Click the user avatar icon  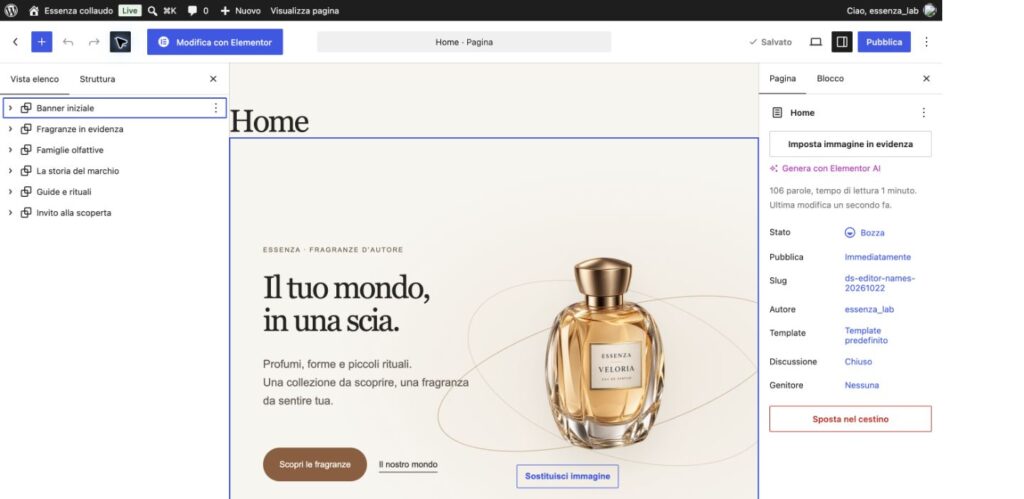tap(929, 10)
